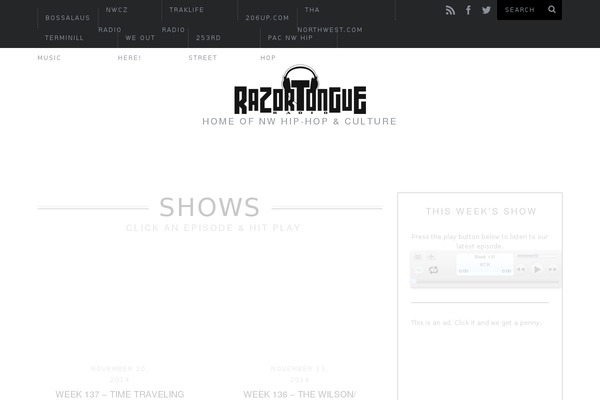This screenshot has width=600, height=400.
Task: Open the PAC NW HIP HOP menu link
Action: pos(287,47)
